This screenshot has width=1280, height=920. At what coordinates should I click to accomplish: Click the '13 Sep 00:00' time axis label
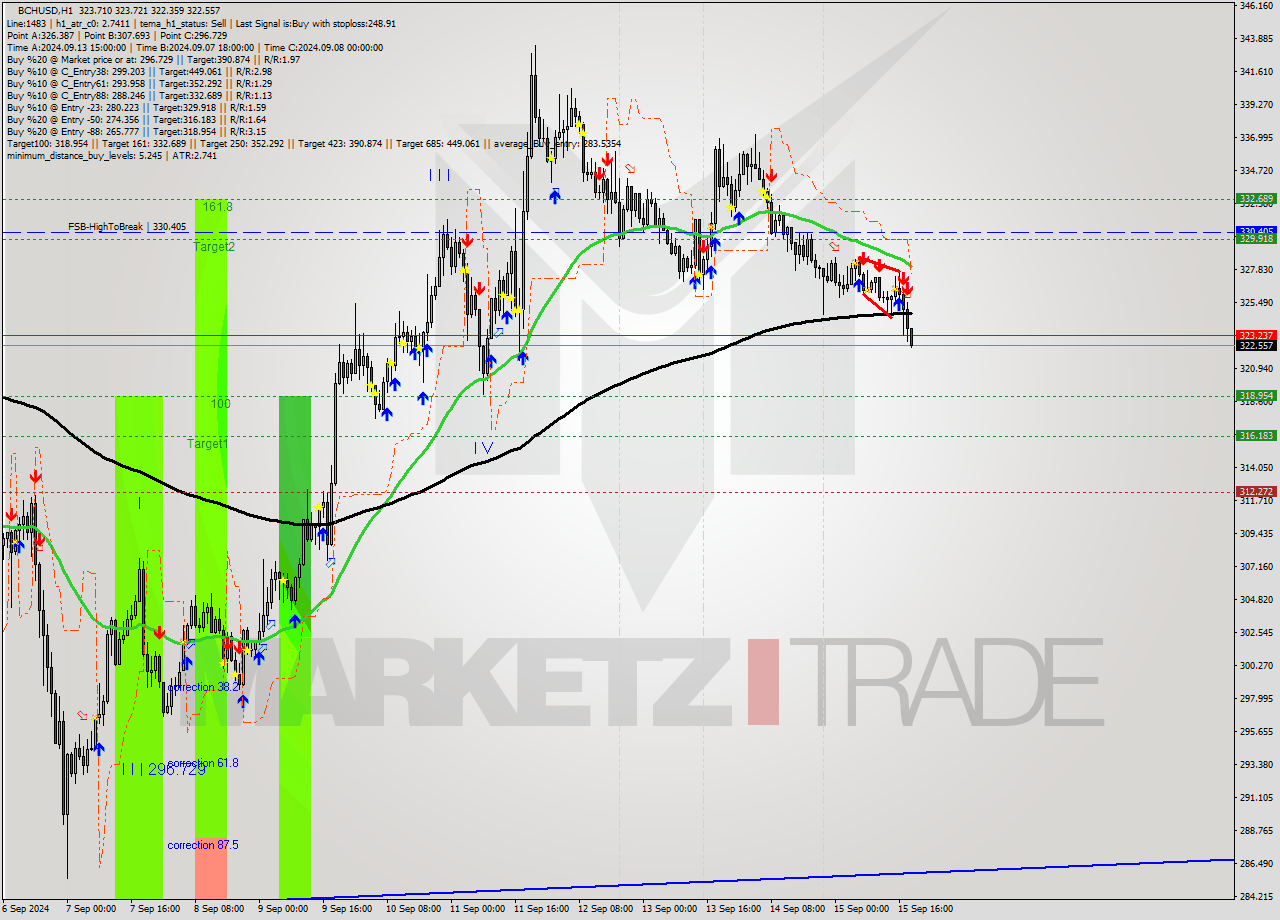point(668,909)
